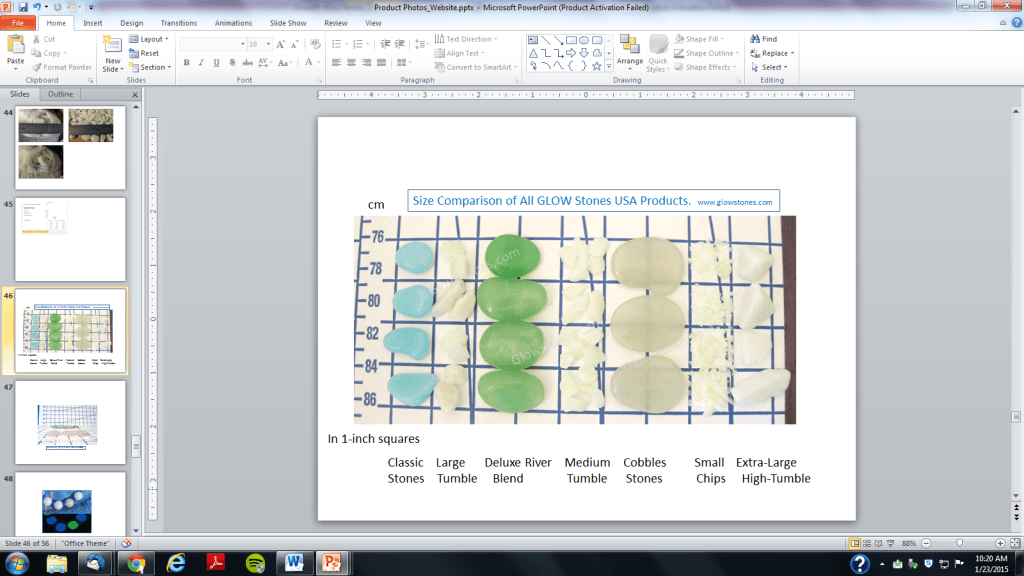Switch to Slide Sorter view
Image resolution: width=1024 pixels, height=576 pixels.
point(867,543)
